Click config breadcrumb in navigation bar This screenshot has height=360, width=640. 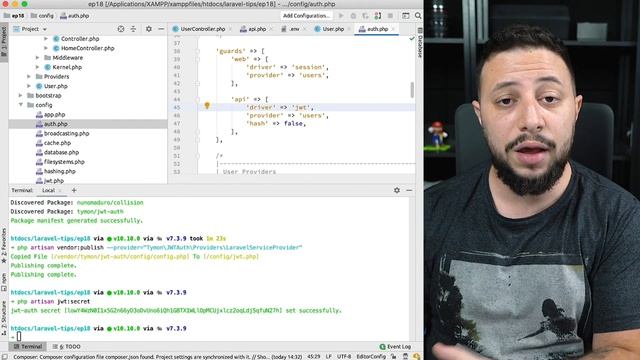point(42,16)
